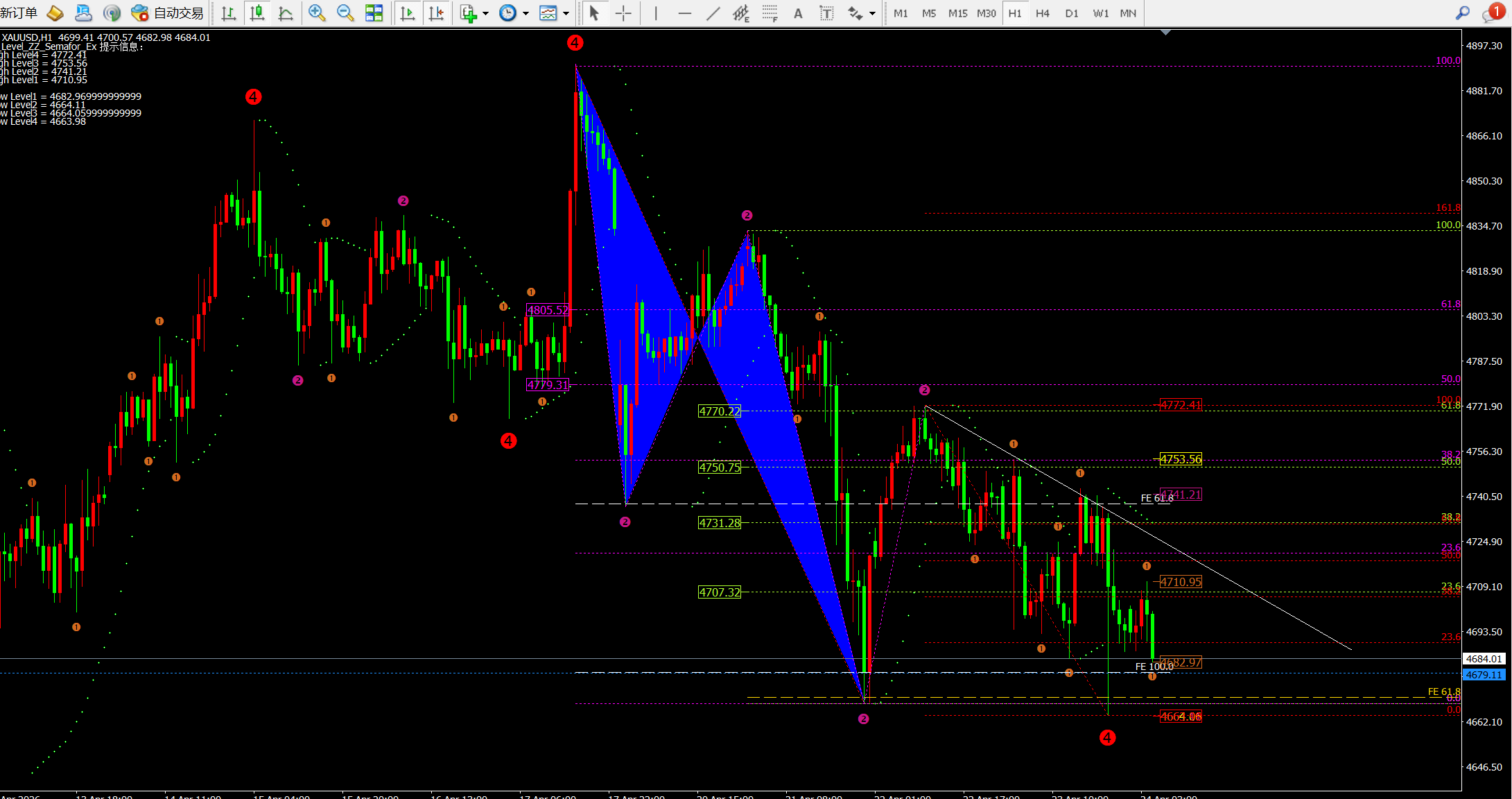Open the tile windows grid icon
Image resolution: width=1512 pixels, height=799 pixels.
coord(374,13)
